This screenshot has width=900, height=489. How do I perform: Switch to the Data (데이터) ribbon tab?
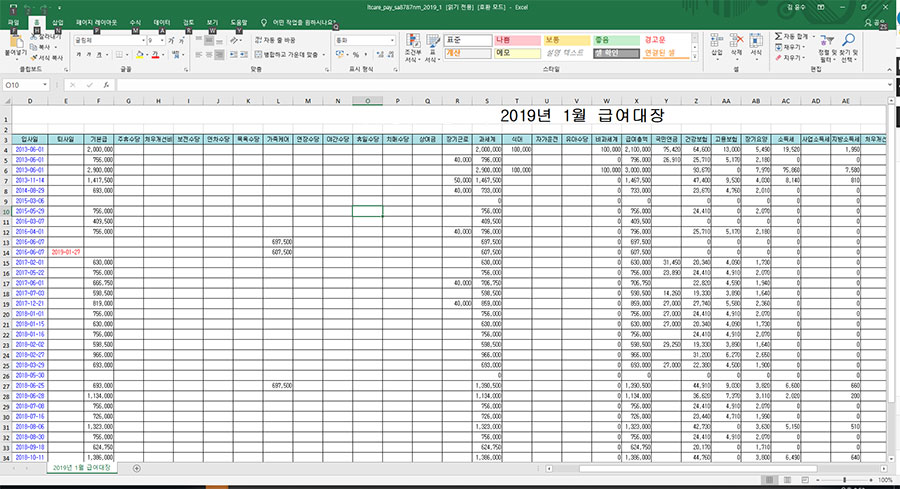pyautogui.click(x=162, y=21)
